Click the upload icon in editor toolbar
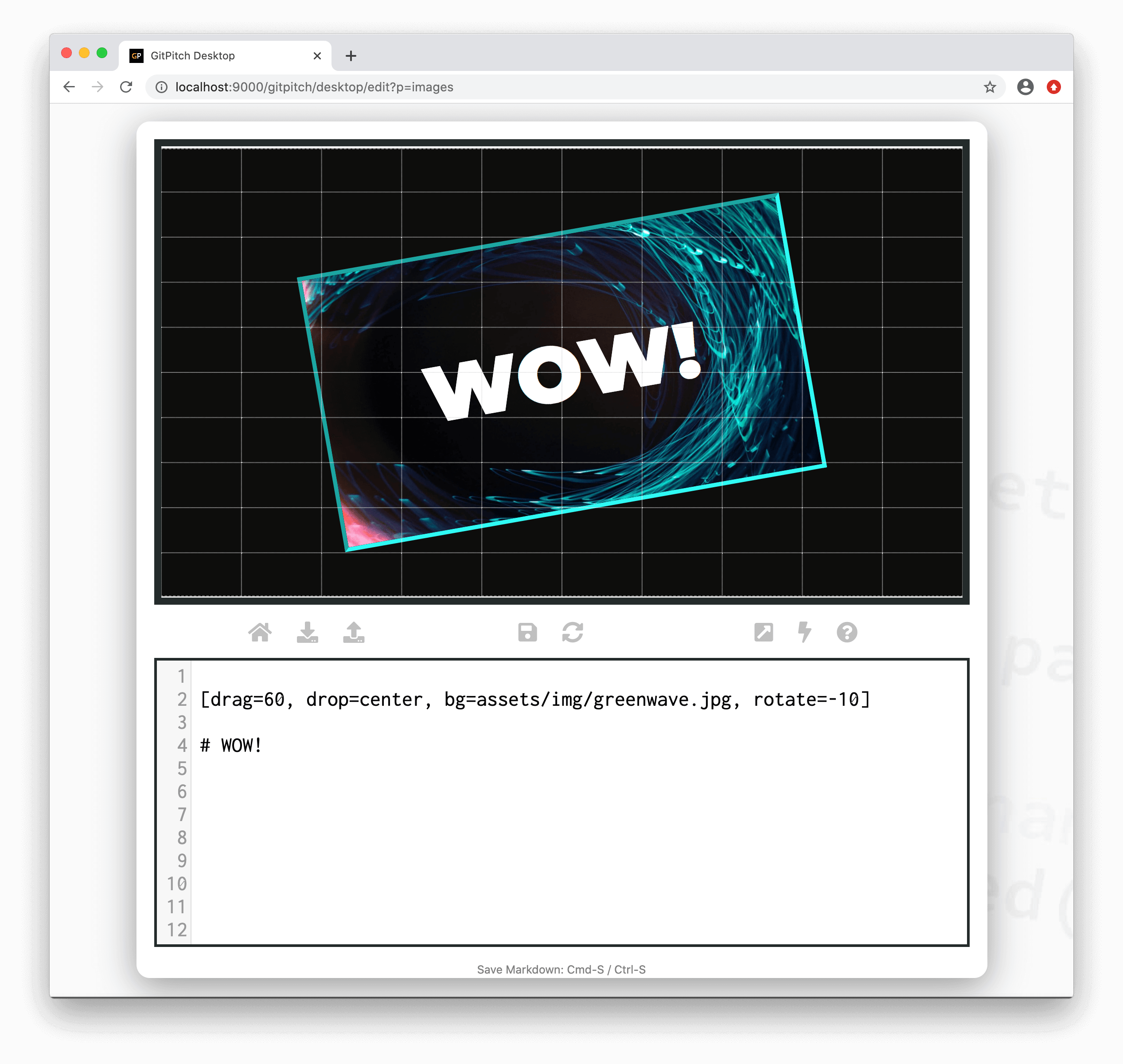Image resolution: width=1123 pixels, height=1064 pixels. (354, 632)
